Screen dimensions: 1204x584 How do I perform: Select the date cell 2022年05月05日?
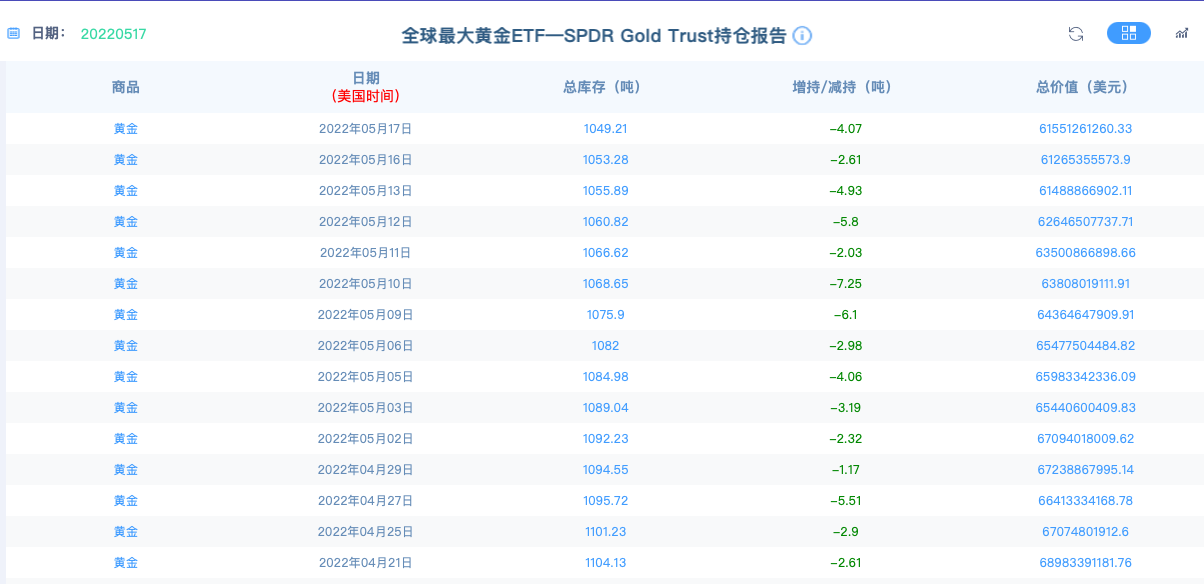pyautogui.click(x=366, y=377)
